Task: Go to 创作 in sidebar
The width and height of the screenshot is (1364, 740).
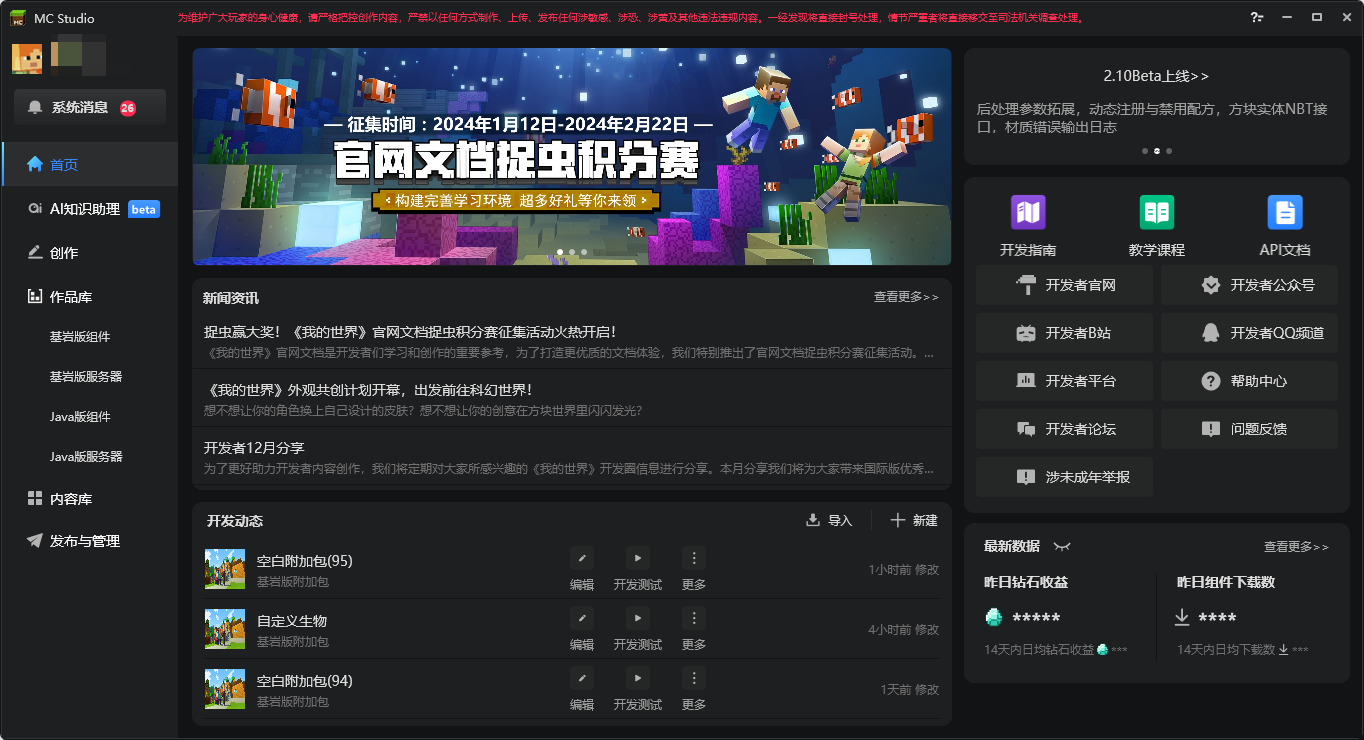Action: pyautogui.click(x=89, y=253)
